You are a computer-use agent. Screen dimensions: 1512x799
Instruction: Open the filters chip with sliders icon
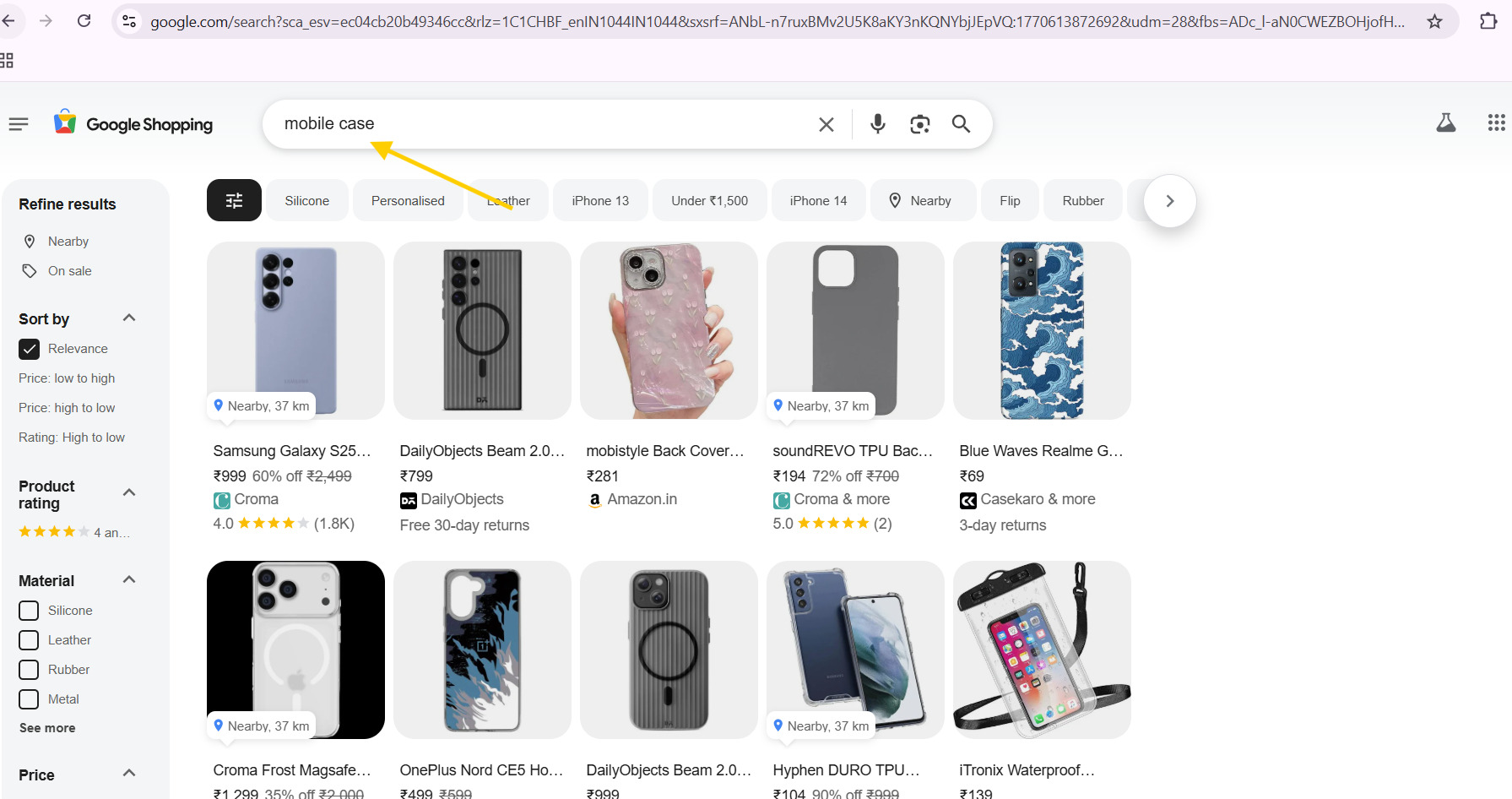[234, 200]
